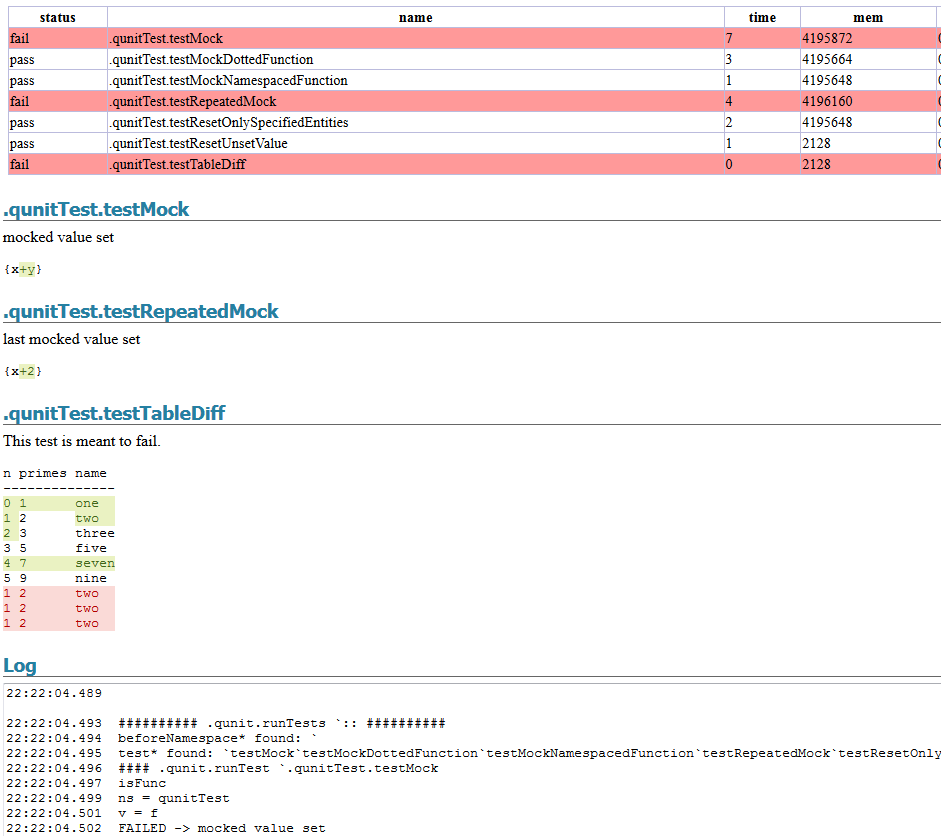
Task: Click log line 'v = f'
Action: (x=138, y=814)
